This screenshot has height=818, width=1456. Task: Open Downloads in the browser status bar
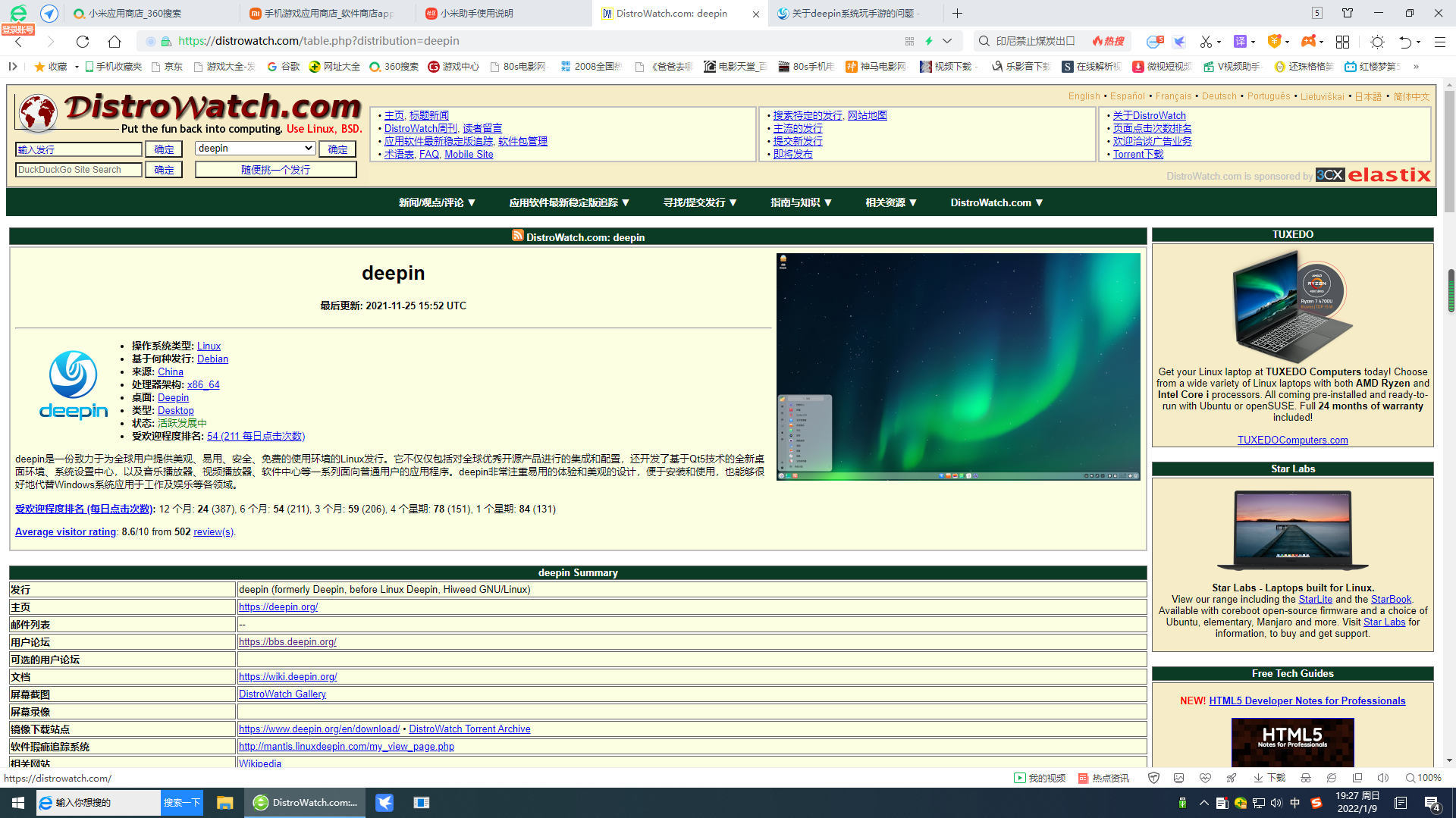click(x=1269, y=778)
